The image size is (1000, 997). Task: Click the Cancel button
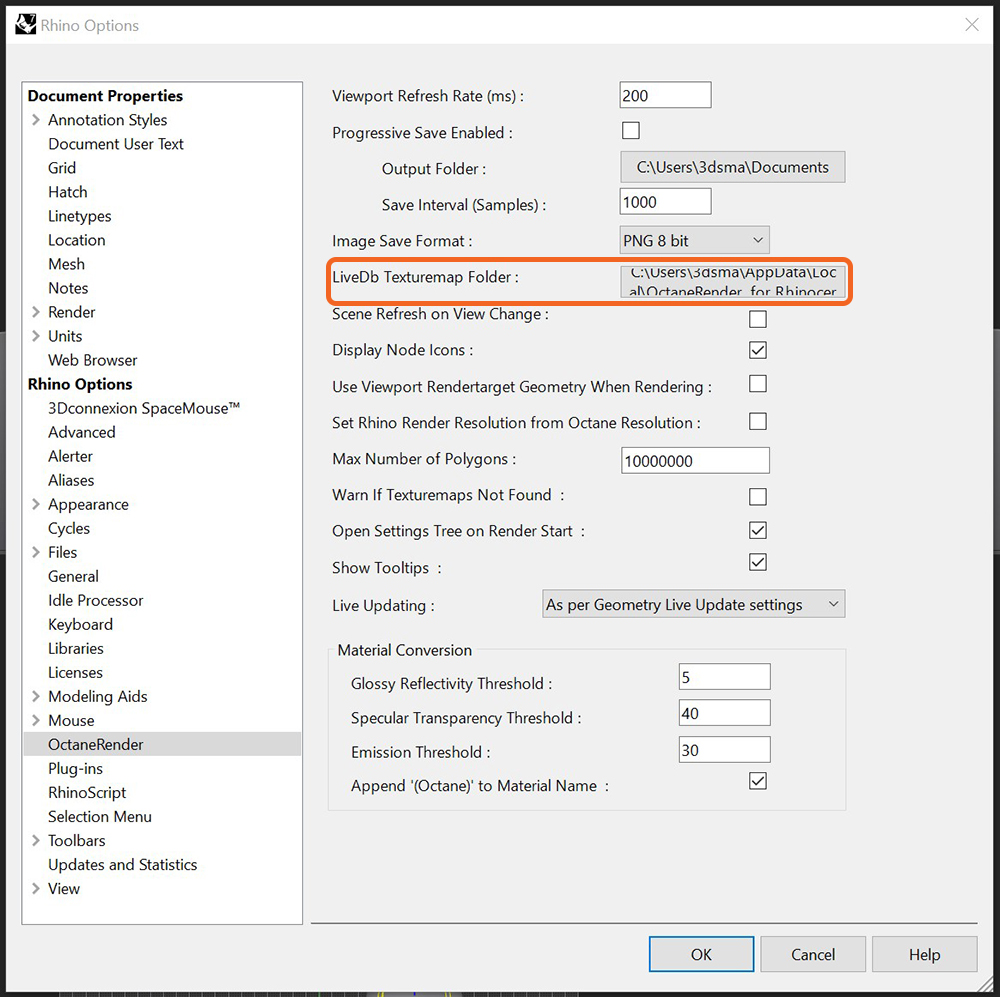(812, 954)
